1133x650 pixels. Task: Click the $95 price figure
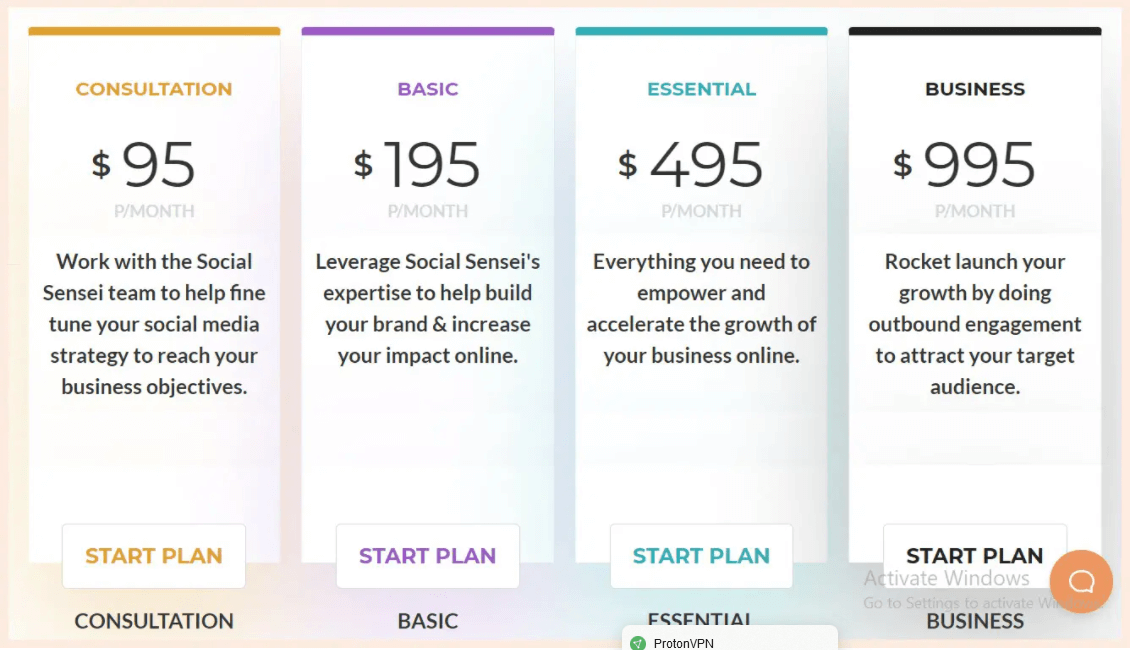point(144,164)
